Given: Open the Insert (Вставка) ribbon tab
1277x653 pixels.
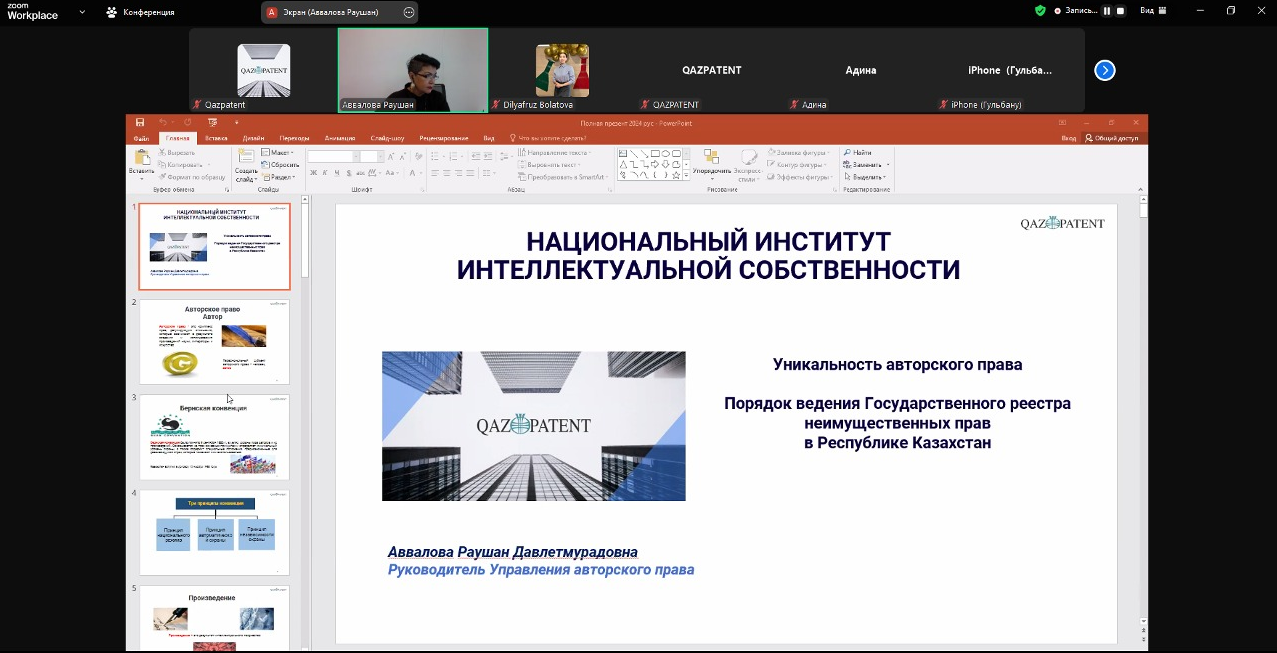Looking at the screenshot, I should pyautogui.click(x=216, y=138).
